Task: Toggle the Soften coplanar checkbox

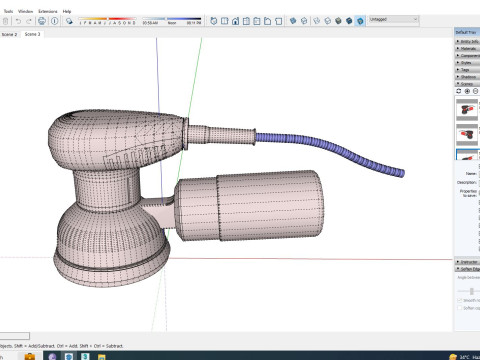Action: pyautogui.click(x=460, y=308)
